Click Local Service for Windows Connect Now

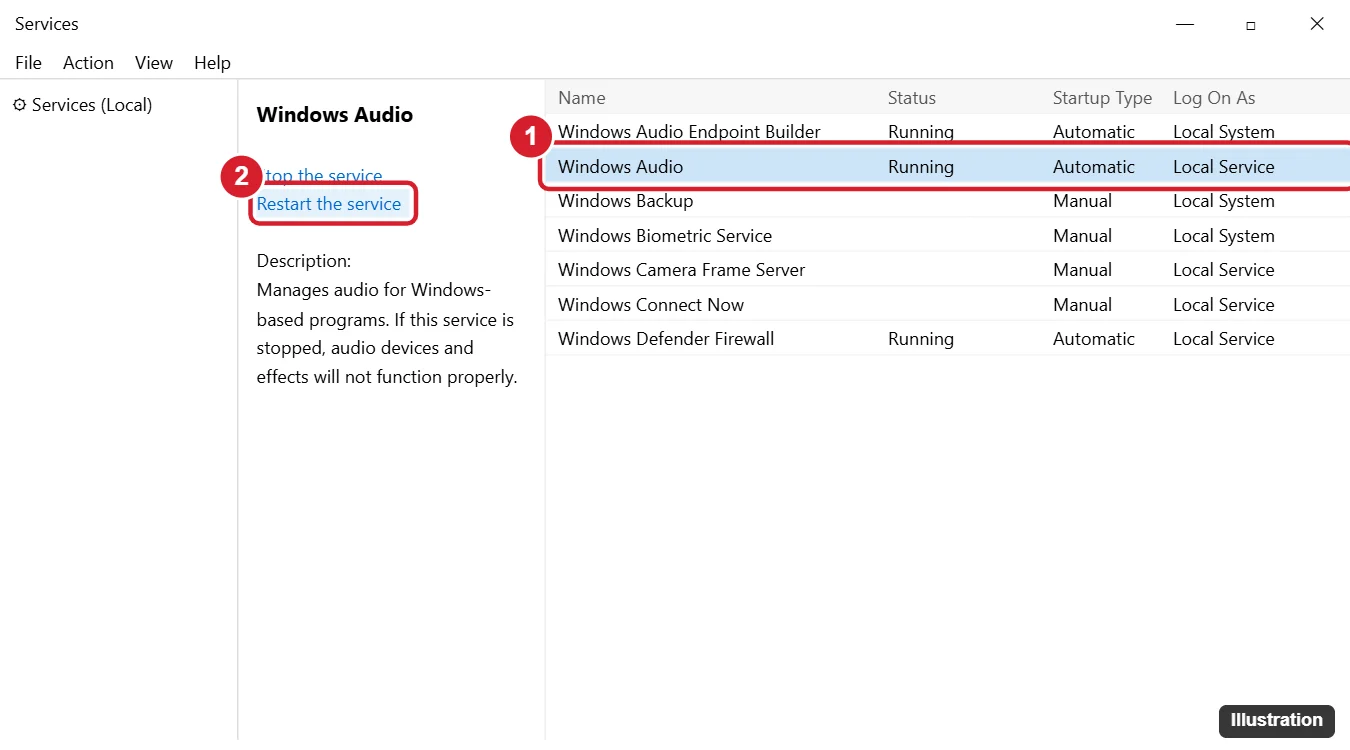click(1224, 305)
